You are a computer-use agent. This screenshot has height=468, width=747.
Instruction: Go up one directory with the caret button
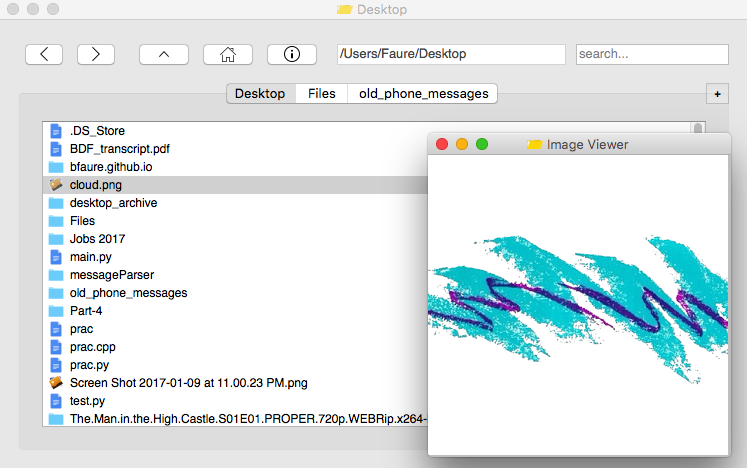pyautogui.click(x=164, y=54)
